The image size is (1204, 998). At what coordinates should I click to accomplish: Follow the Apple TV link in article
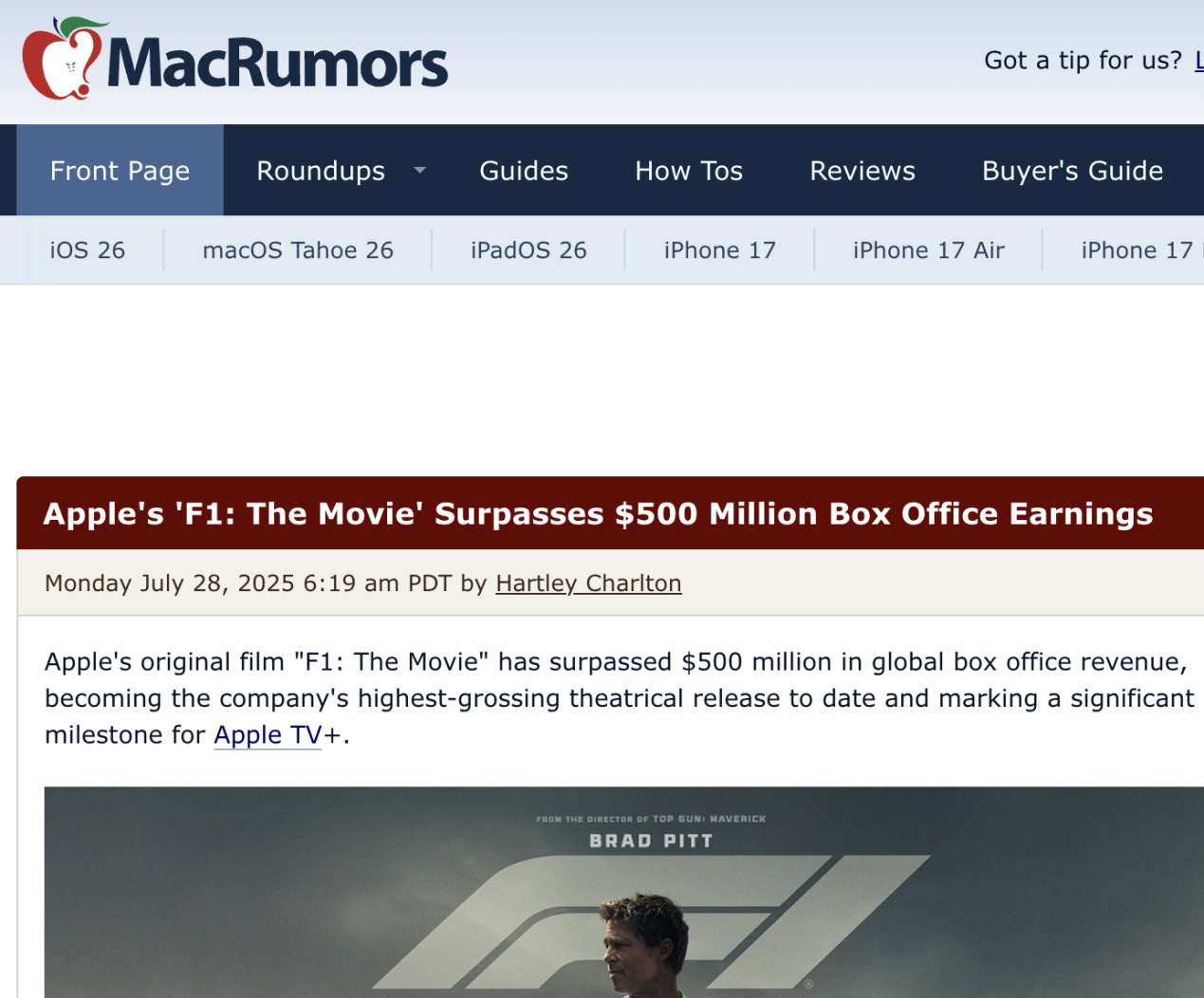point(268,735)
